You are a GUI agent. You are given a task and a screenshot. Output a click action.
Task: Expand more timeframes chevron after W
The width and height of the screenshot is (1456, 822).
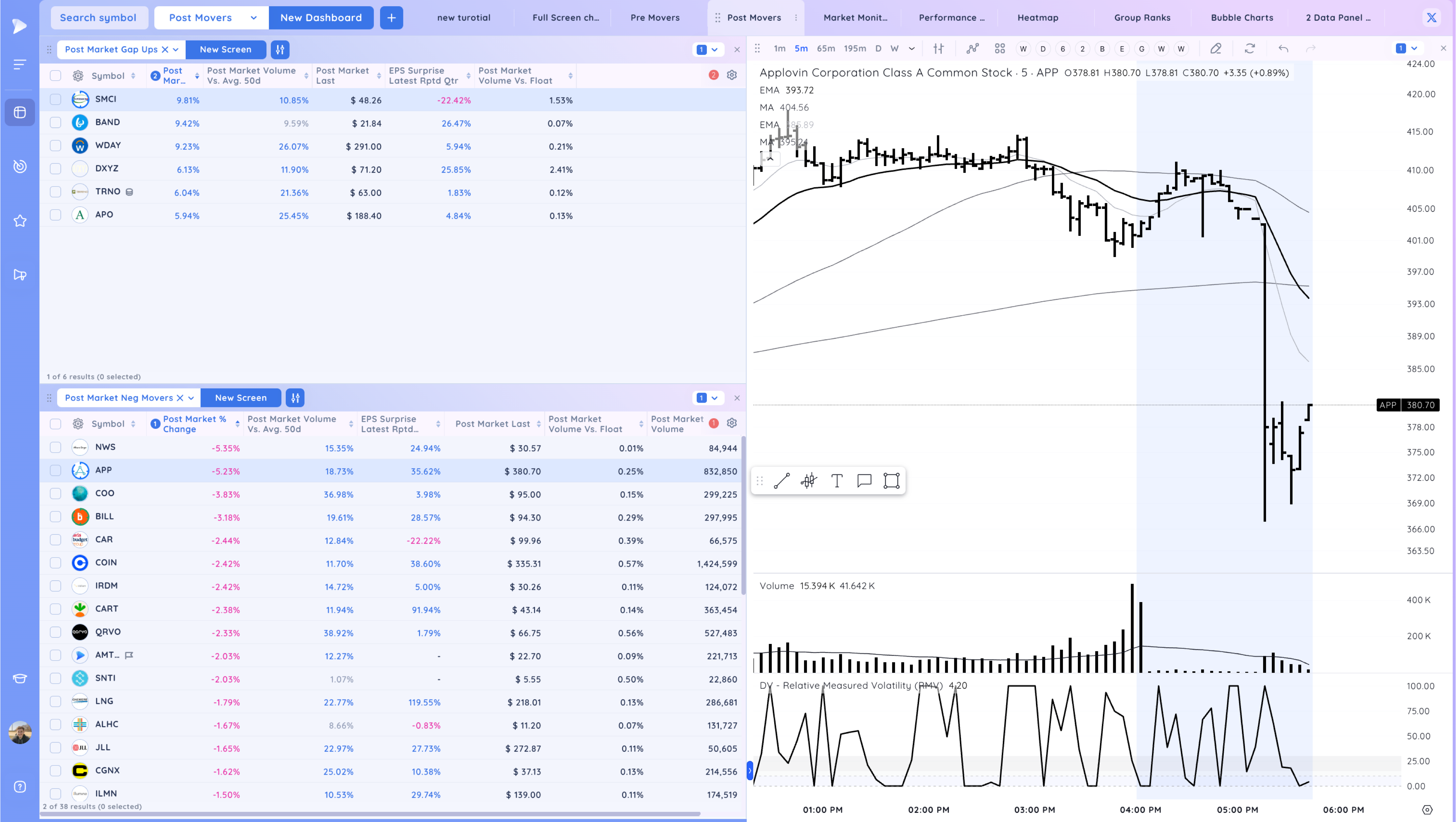(912, 49)
